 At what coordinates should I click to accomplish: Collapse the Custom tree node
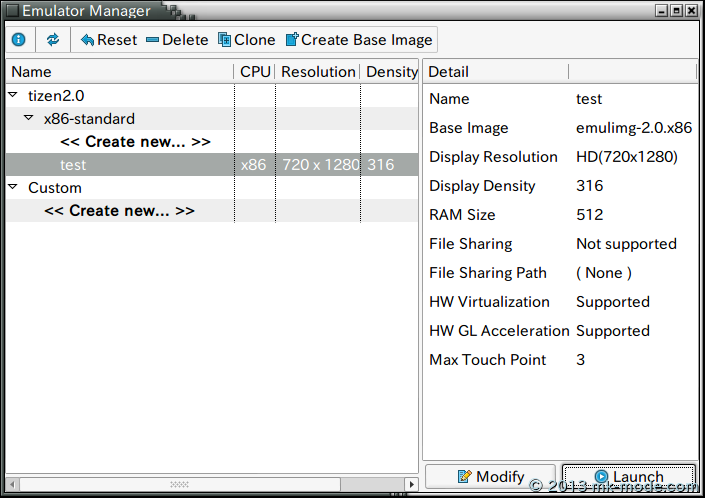click(13, 188)
